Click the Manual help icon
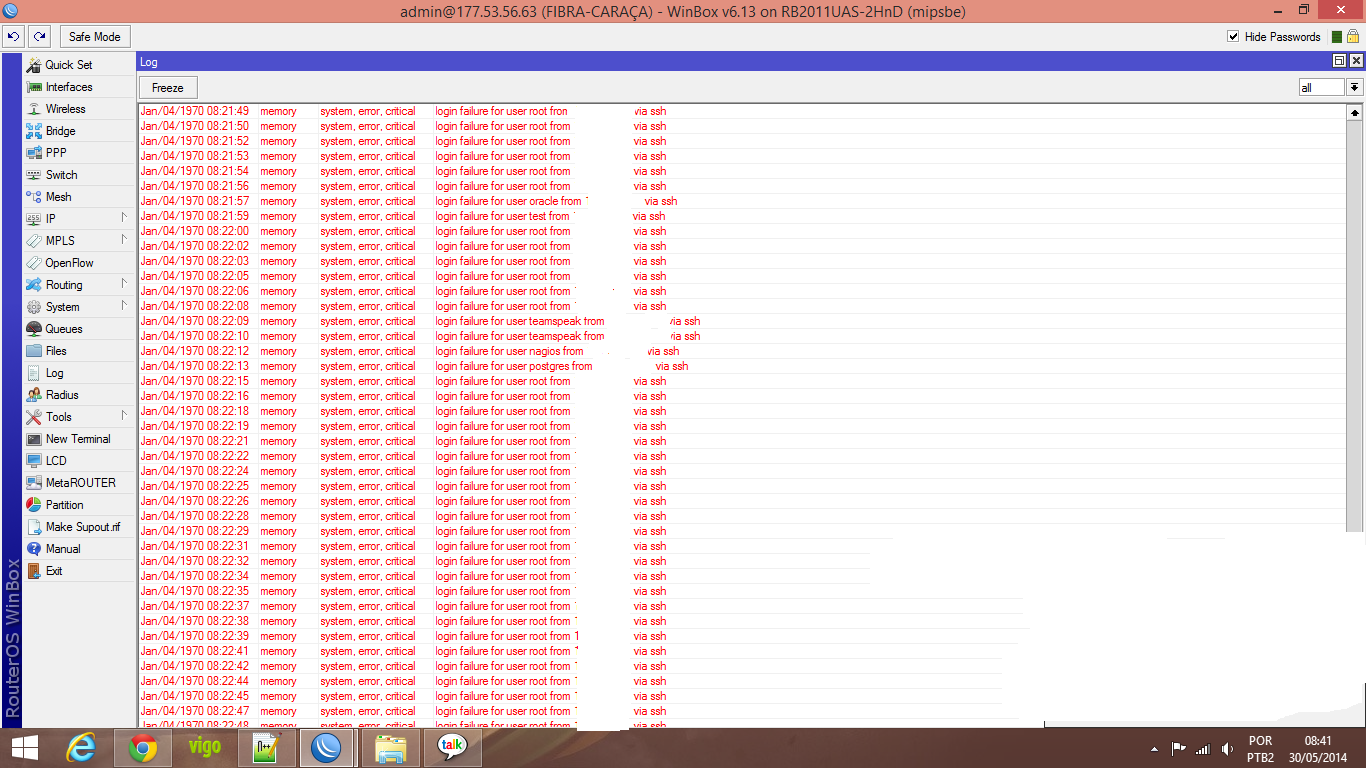 34,549
